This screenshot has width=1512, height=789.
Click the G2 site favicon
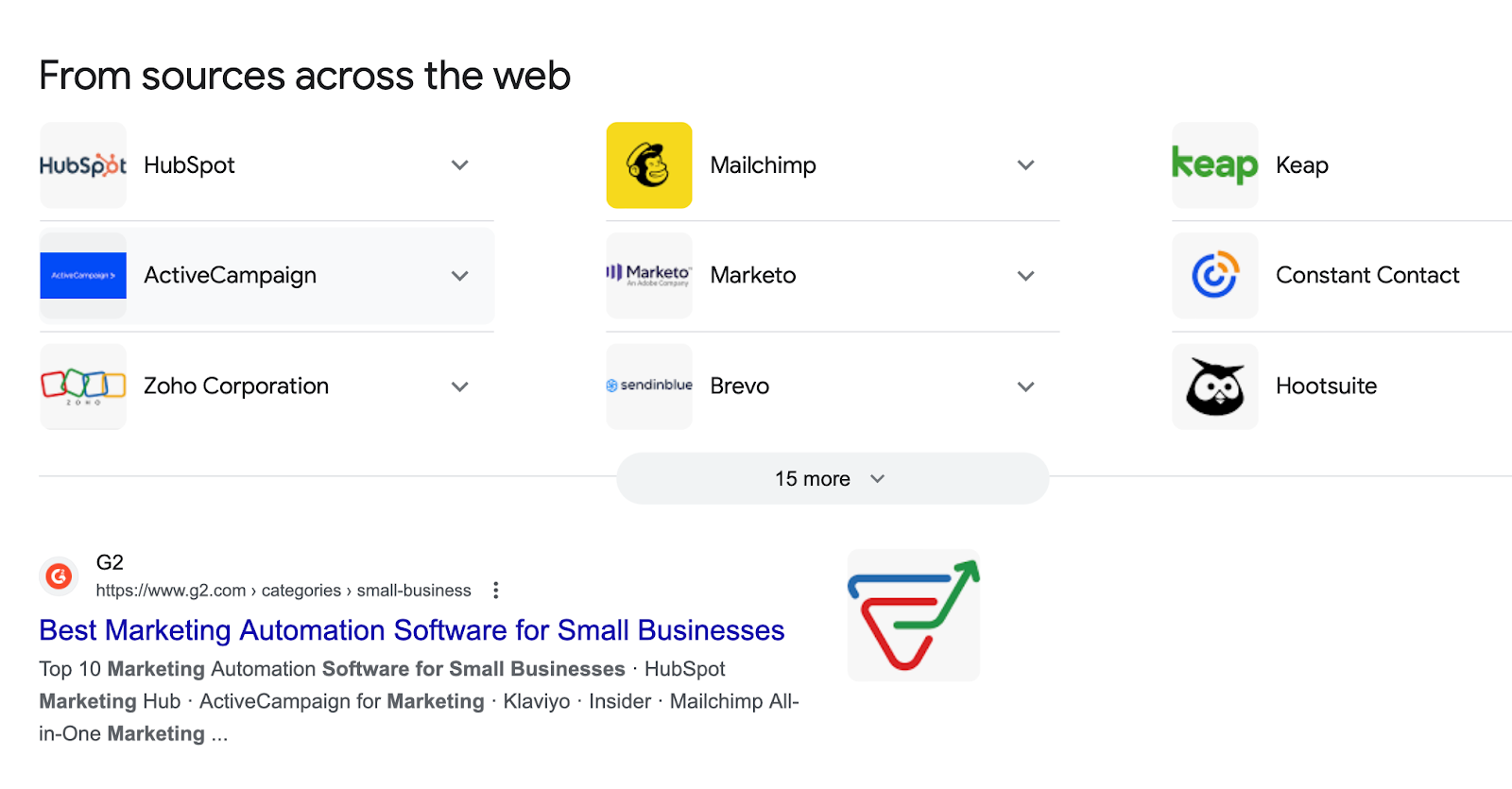coord(60,575)
